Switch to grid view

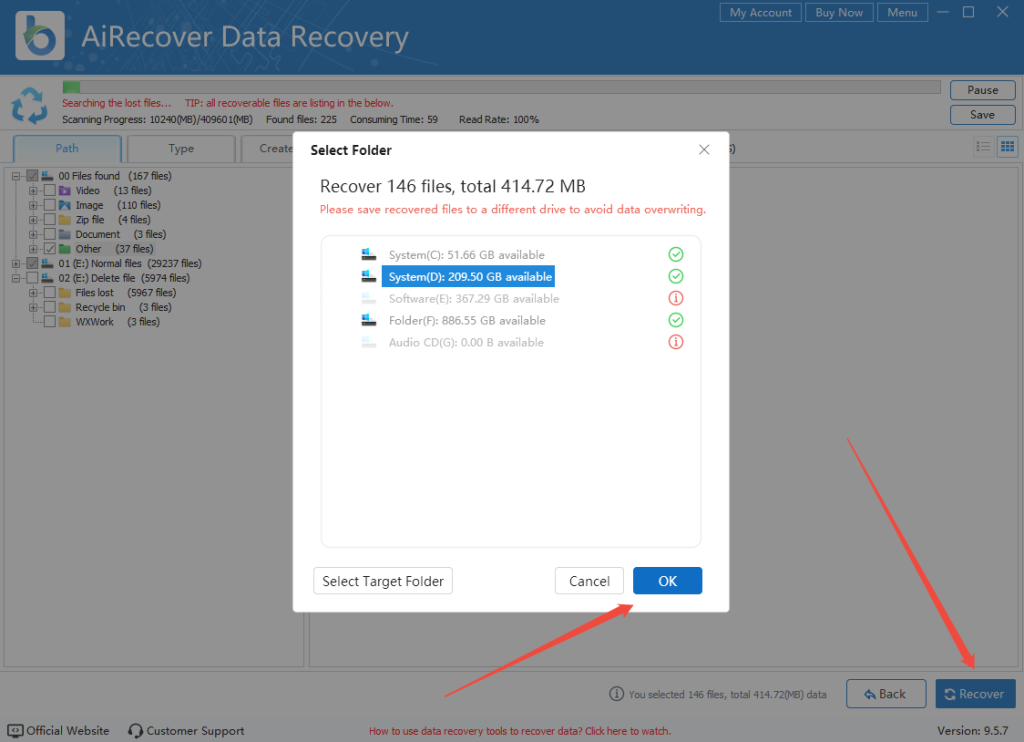coord(1008,147)
